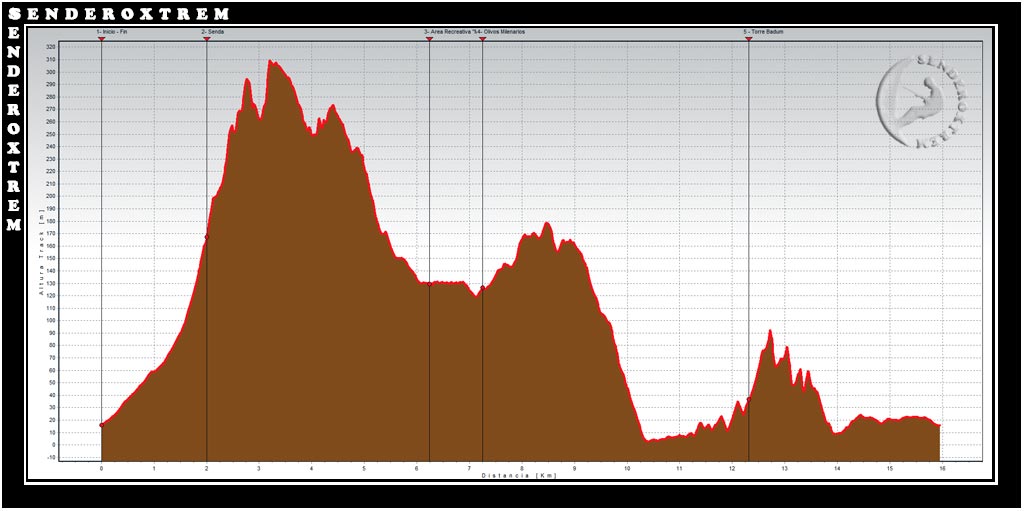
Task: Click the 5 tick on the distance axis
Action: tap(364, 469)
